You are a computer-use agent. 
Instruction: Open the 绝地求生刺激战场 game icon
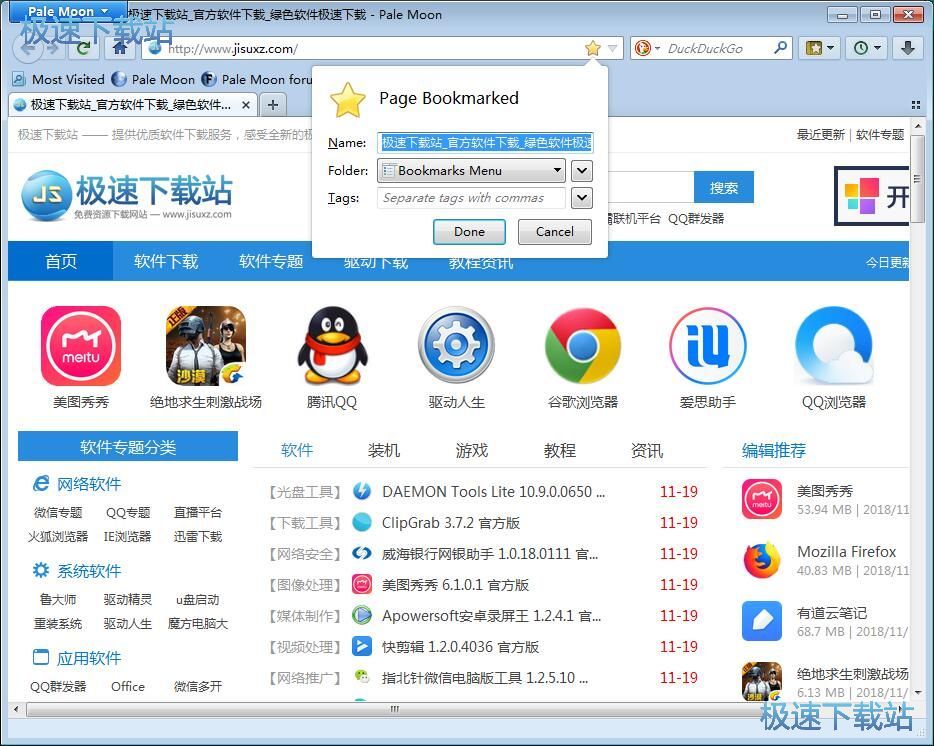[206, 346]
